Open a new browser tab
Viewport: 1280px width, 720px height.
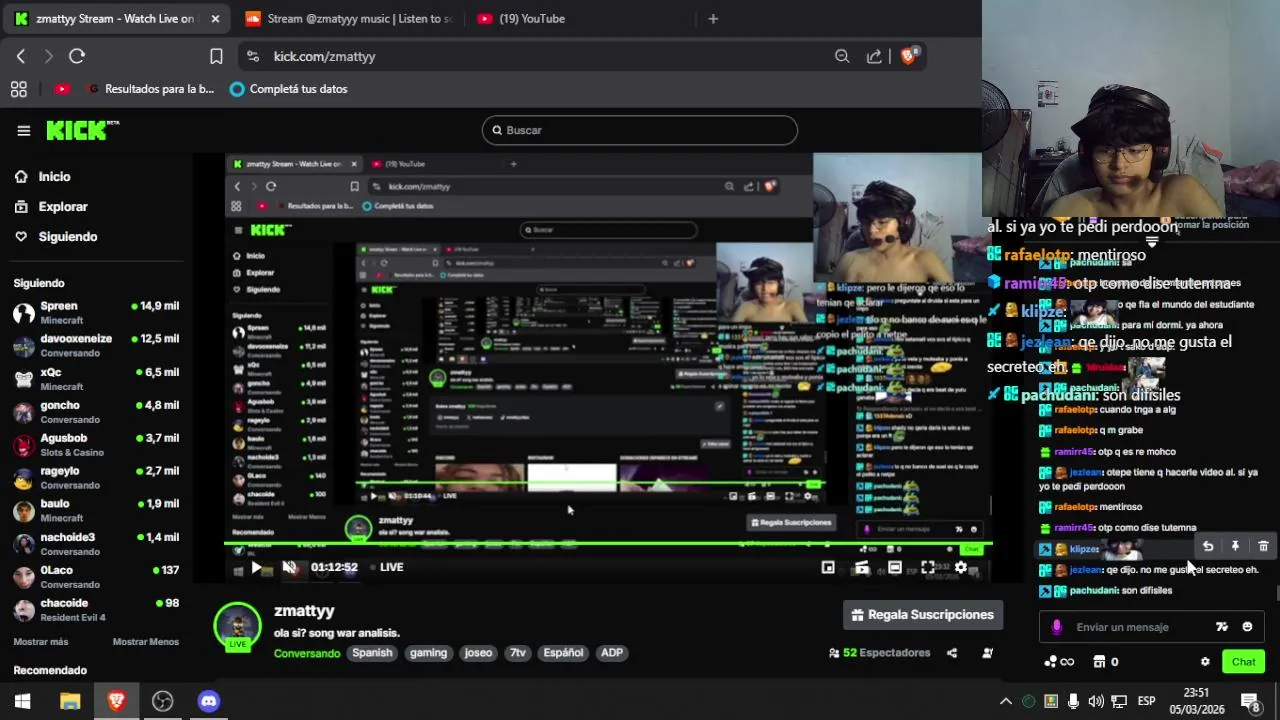point(713,18)
